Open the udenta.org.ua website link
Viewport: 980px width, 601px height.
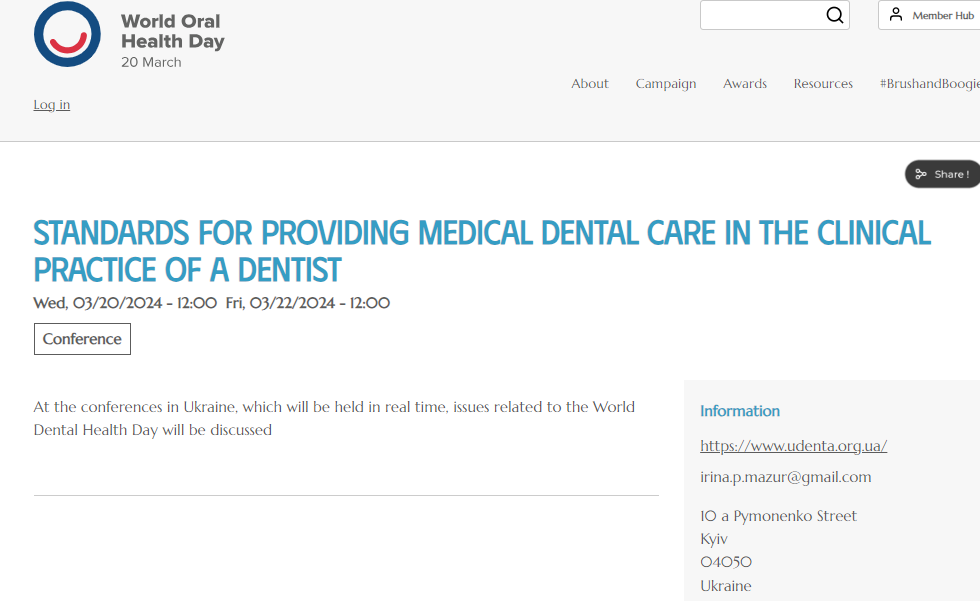click(x=793, y=446)
